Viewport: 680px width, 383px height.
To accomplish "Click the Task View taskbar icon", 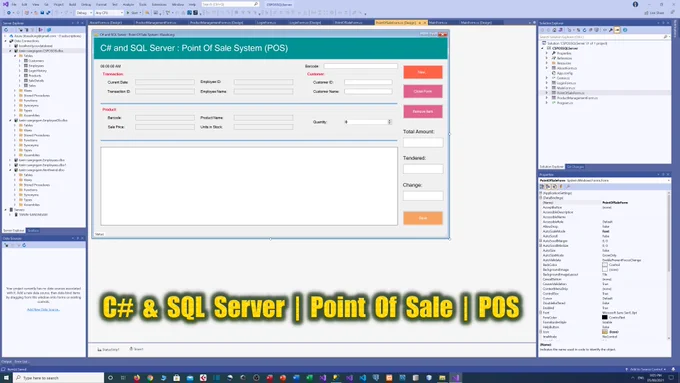I will [x=123, y=378].
